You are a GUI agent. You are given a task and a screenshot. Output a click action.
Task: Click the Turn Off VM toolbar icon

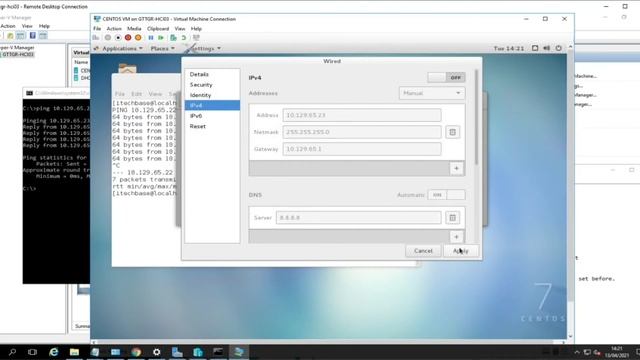pyautogui.click(x=118, y=38)
